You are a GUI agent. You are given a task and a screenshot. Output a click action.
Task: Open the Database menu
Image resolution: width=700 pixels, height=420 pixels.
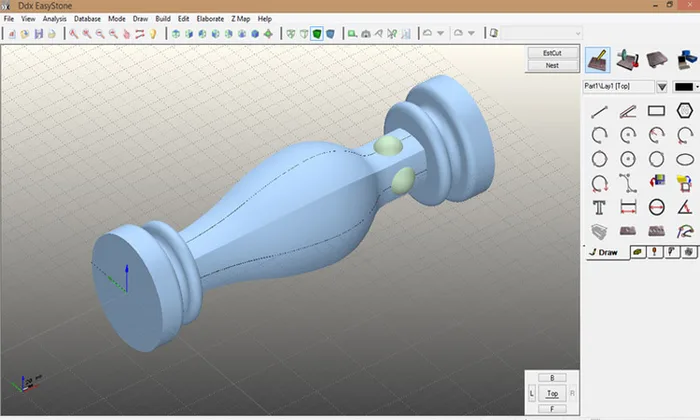(87, 19)
